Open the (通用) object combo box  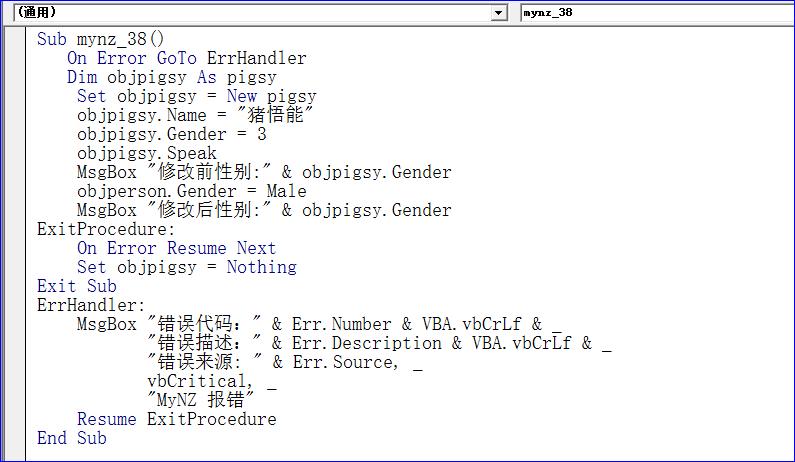click(260, 13)
